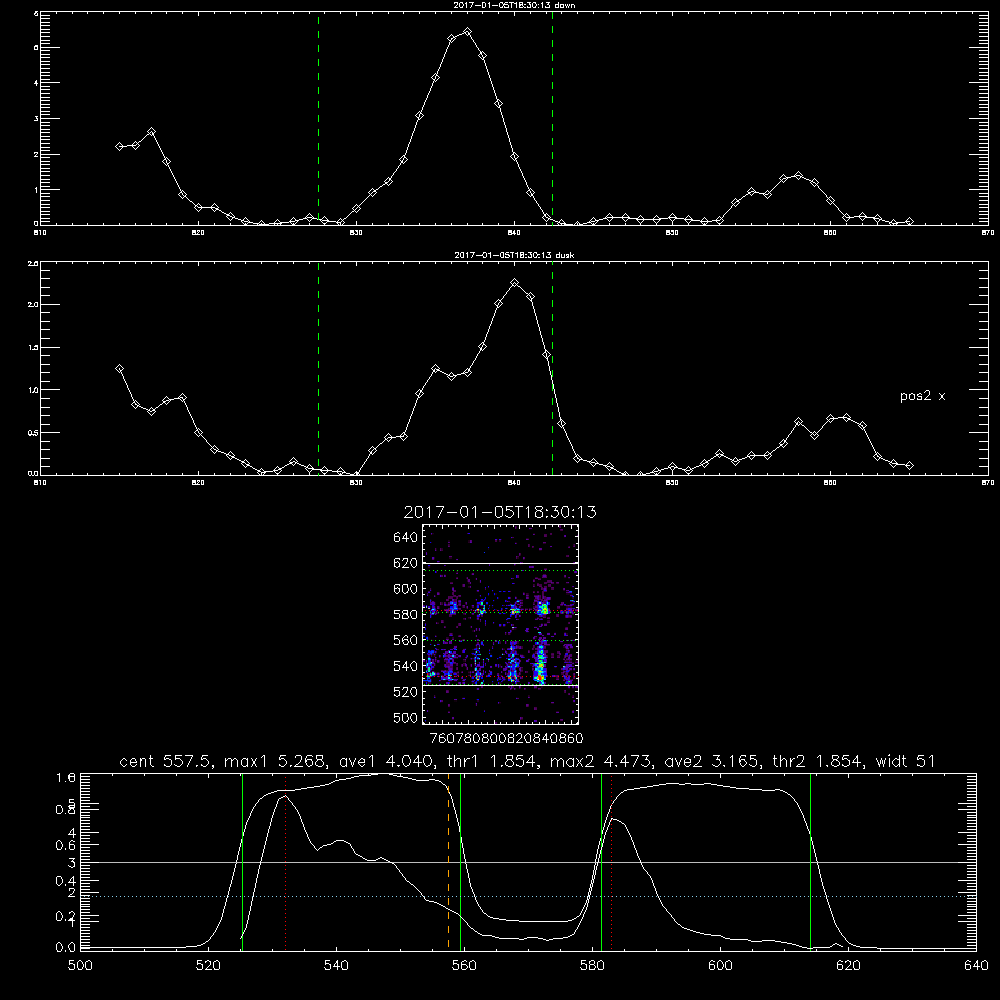
Task: Click the green vertical line near 614 in bottom plot
Action: pyautogui.click(x=811, y=861)
